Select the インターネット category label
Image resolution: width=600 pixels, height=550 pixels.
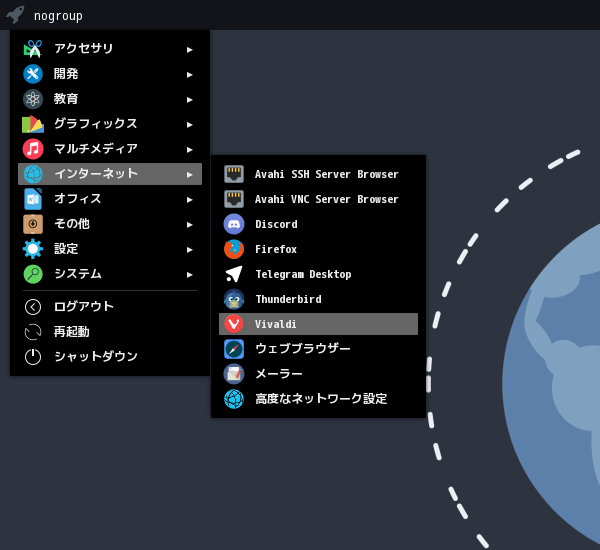point(96,173)
